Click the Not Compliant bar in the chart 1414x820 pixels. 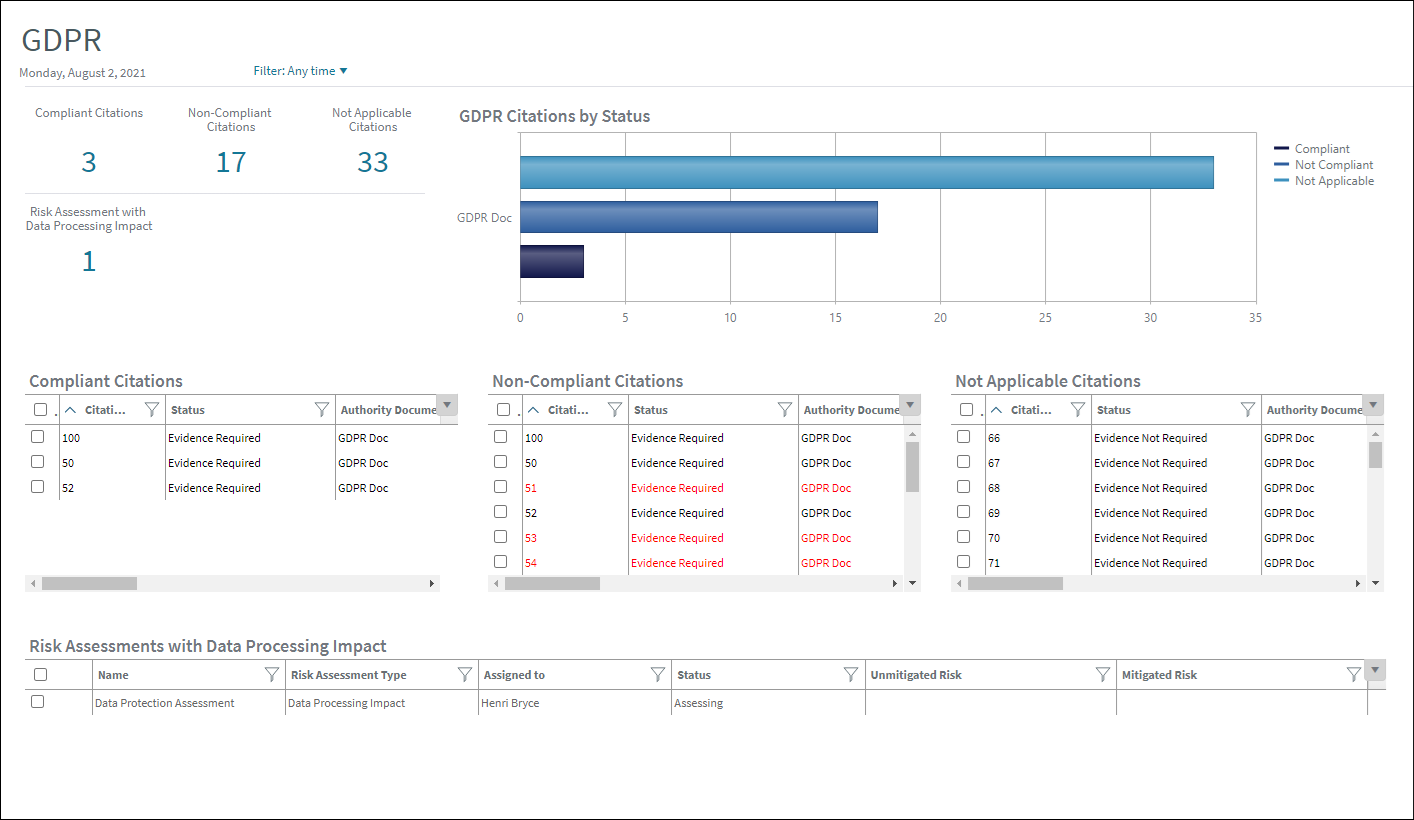pyautogui.click(x=700, y=216)
